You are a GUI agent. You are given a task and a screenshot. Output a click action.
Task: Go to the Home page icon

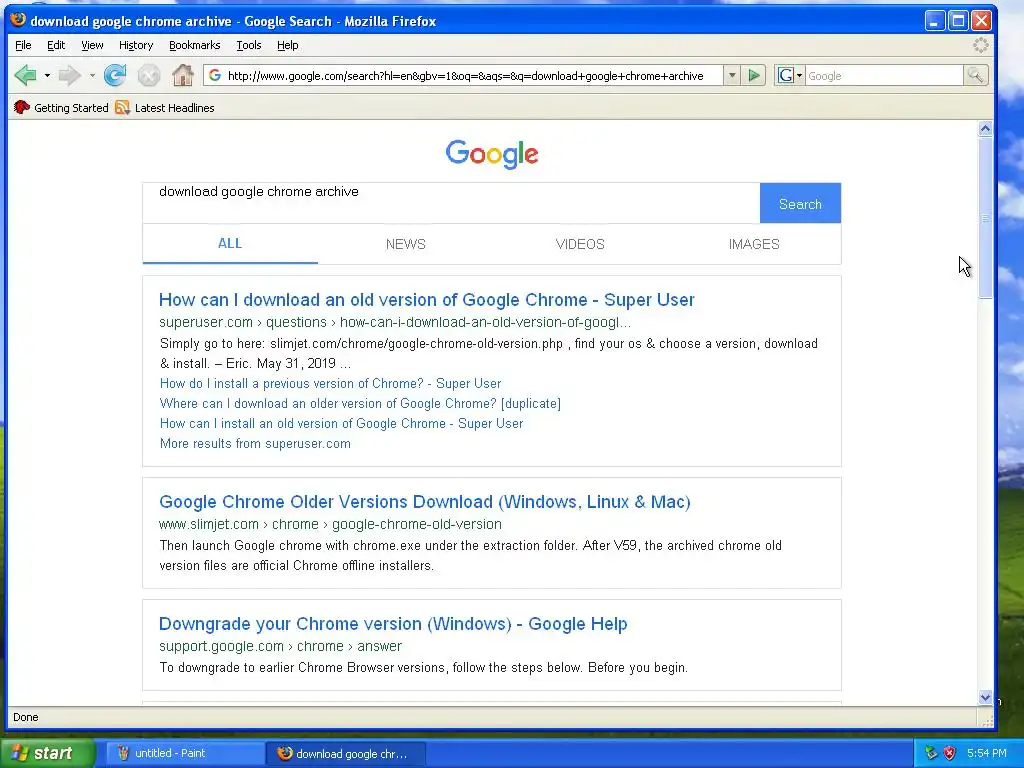(x=183, y=76)
